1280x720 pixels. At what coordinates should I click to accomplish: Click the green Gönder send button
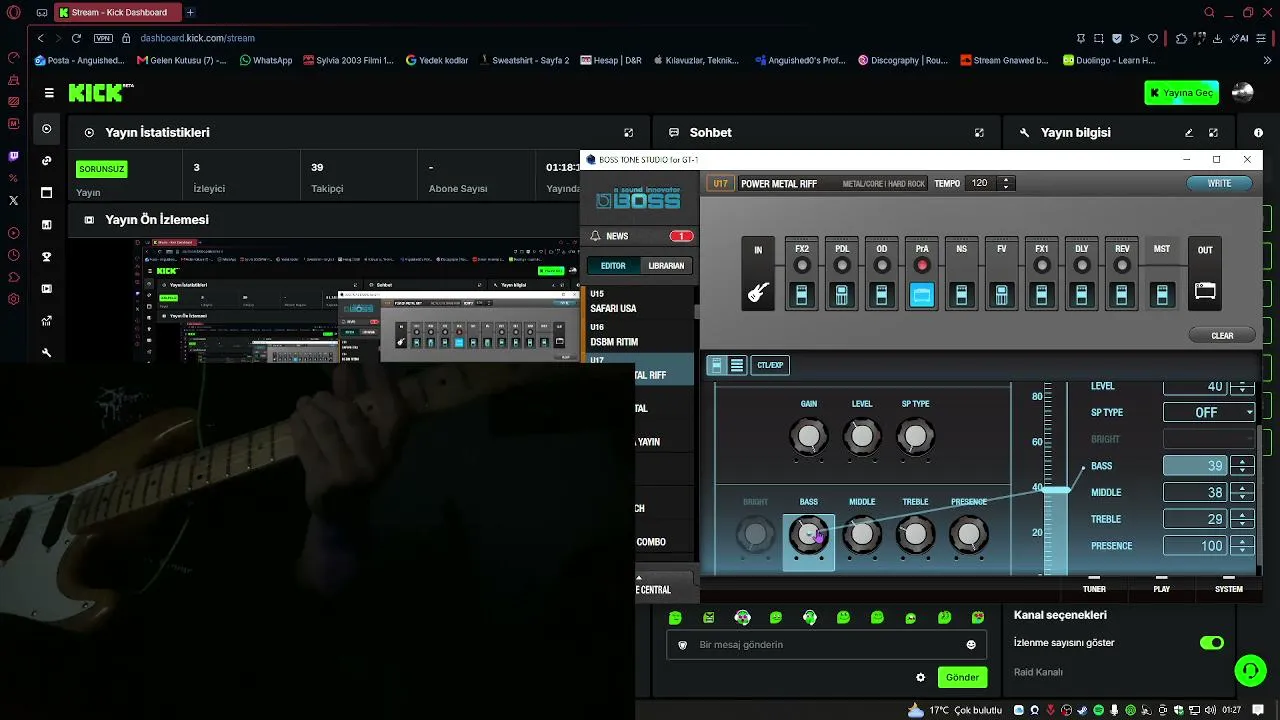962,677
